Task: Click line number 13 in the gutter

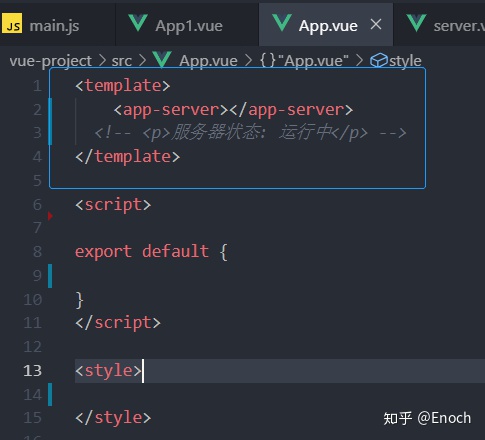Action: (x=33, y=371)
